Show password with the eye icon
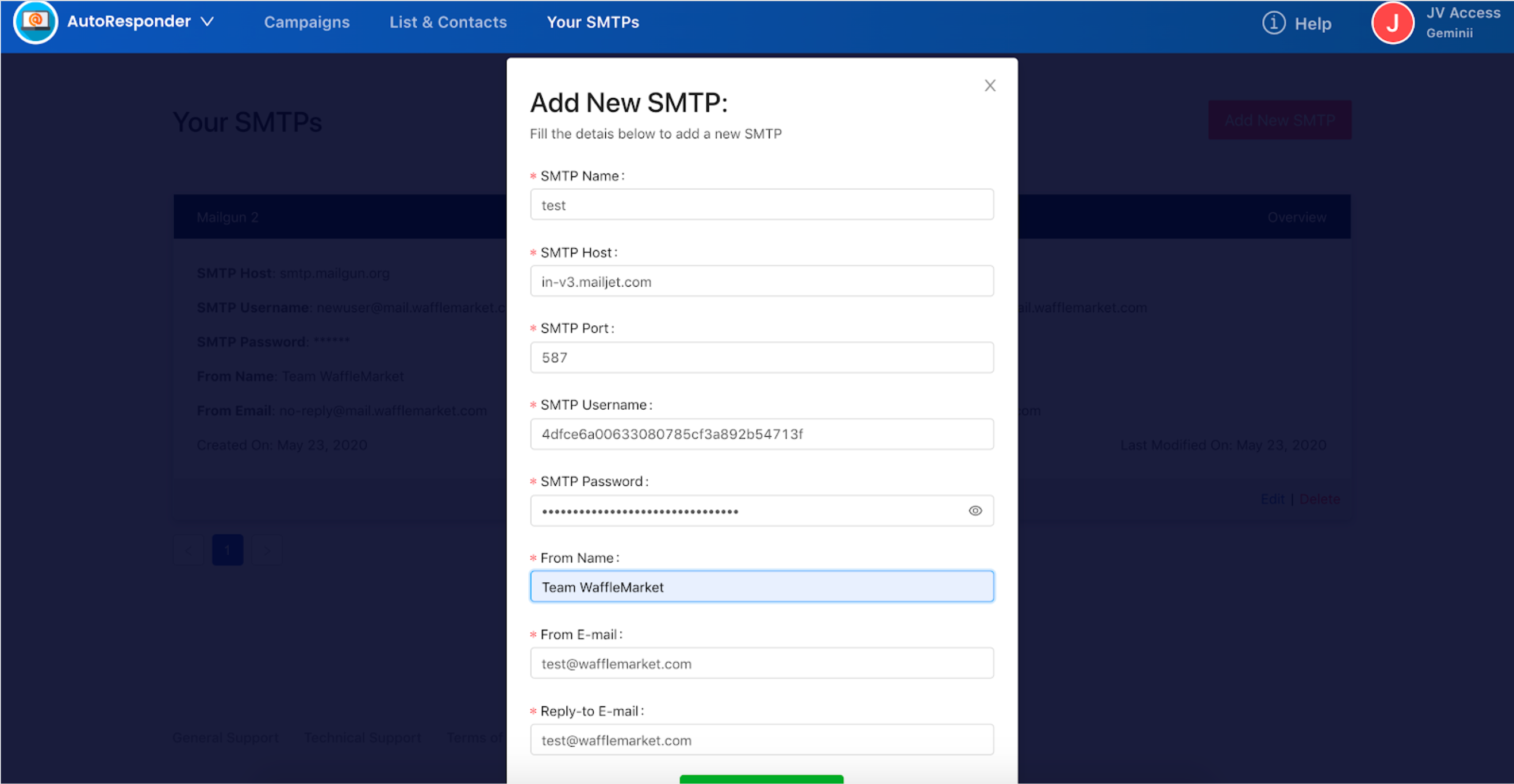Viewport: 1514px width, 784px height. tap(975, 511)
